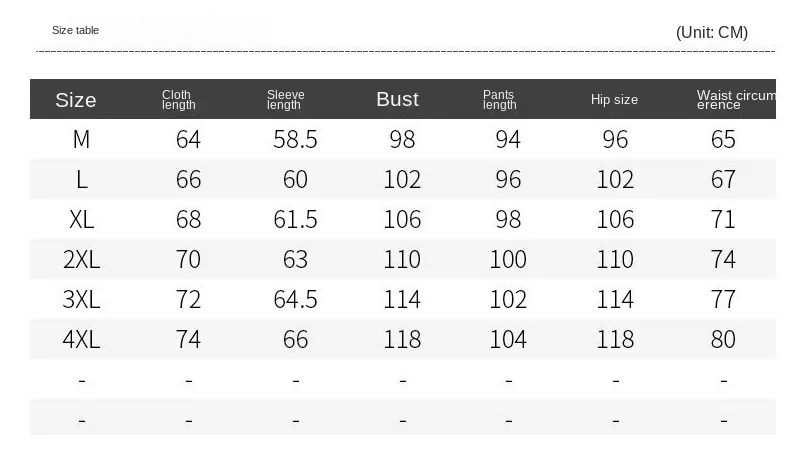The image size is (805, 456).
Task: Click pants length value 100
Action: [508, 259]
